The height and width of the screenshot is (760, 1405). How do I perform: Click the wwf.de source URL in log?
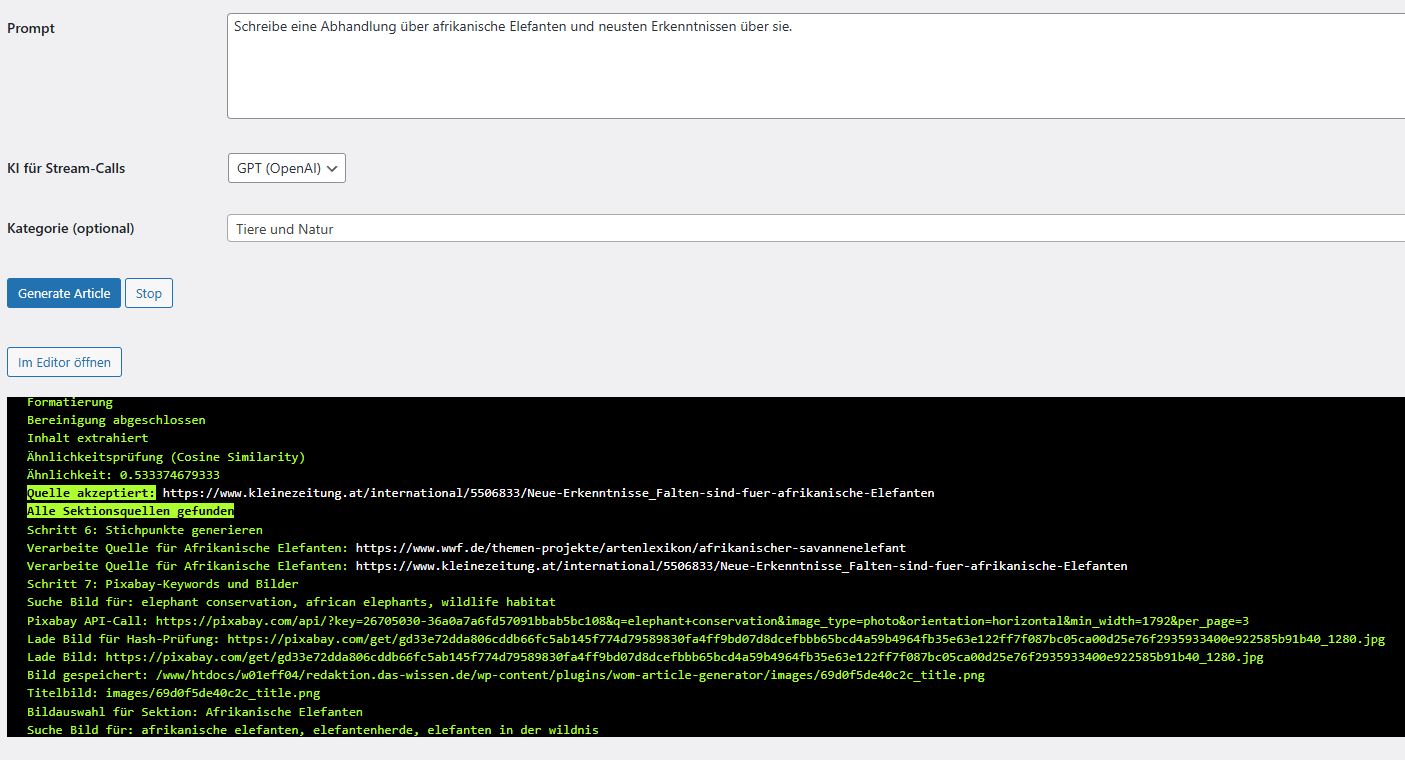(630, 548)
